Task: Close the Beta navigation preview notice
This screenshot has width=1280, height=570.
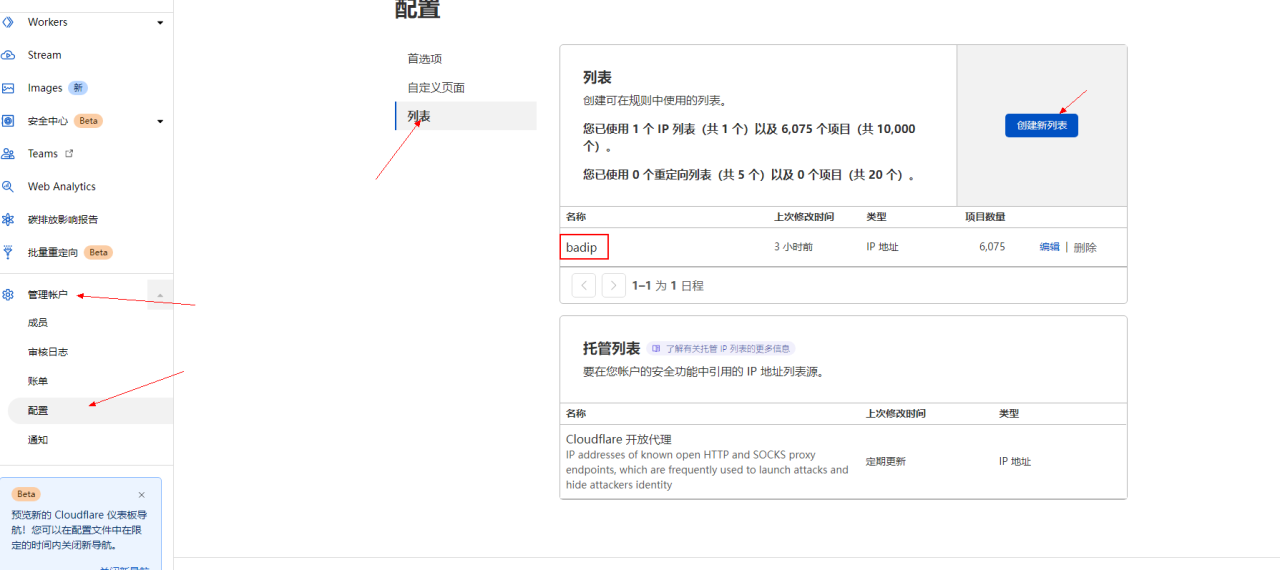Action: tap(141, 495)
